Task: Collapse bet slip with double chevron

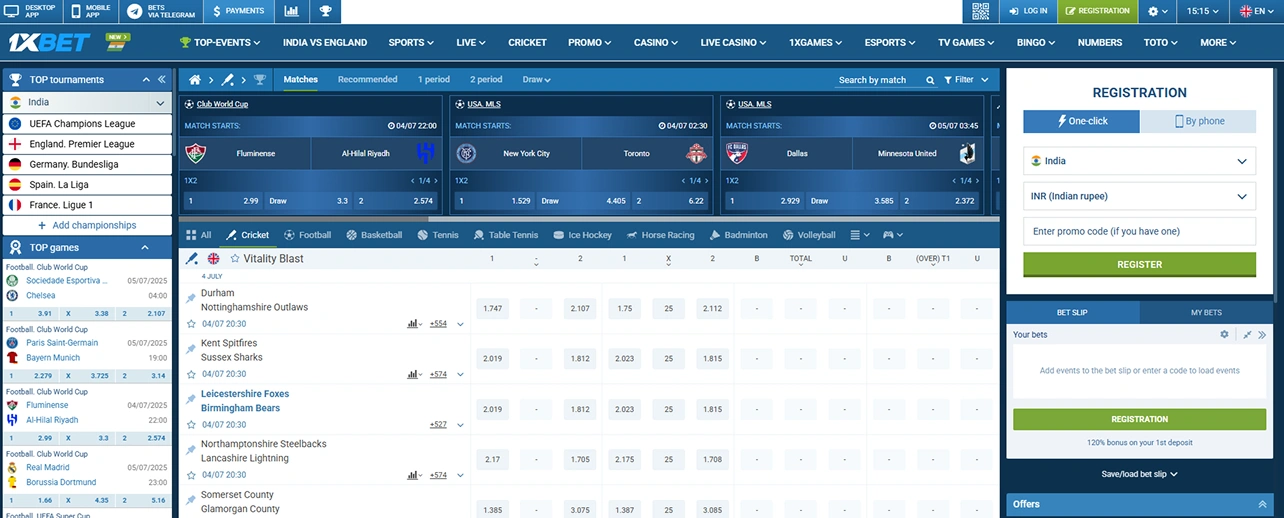Action: 1262,335
